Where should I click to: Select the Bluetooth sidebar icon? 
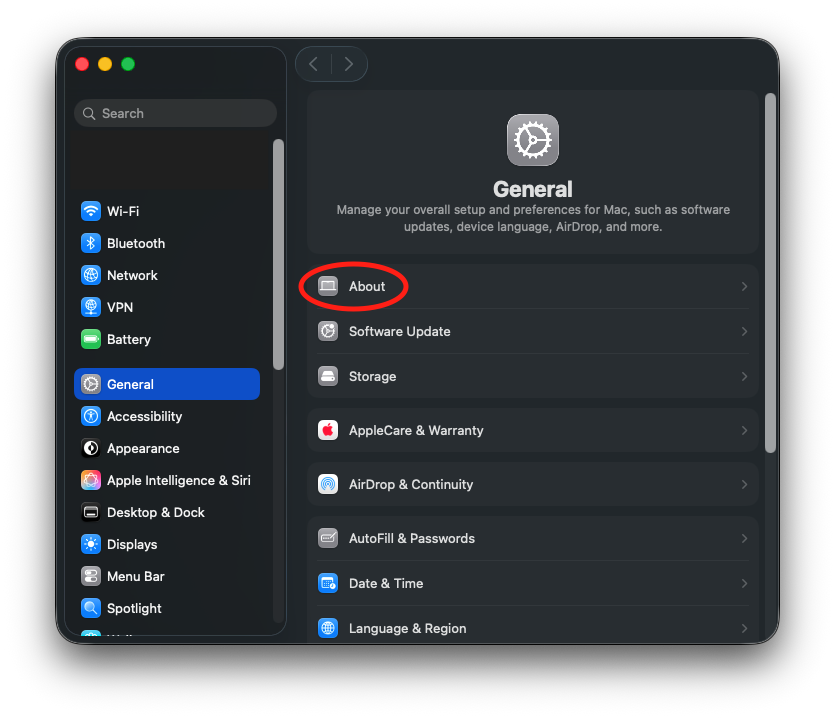91,243
